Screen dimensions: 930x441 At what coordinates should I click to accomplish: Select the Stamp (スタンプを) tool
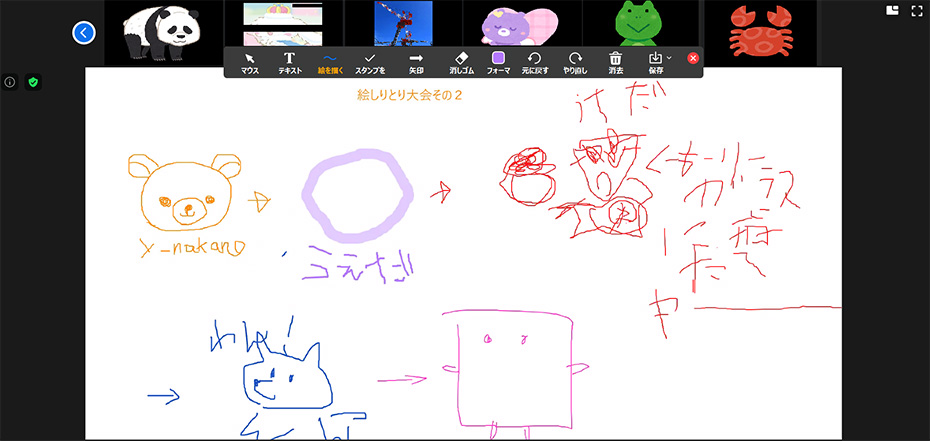click(x=370, y=63)
